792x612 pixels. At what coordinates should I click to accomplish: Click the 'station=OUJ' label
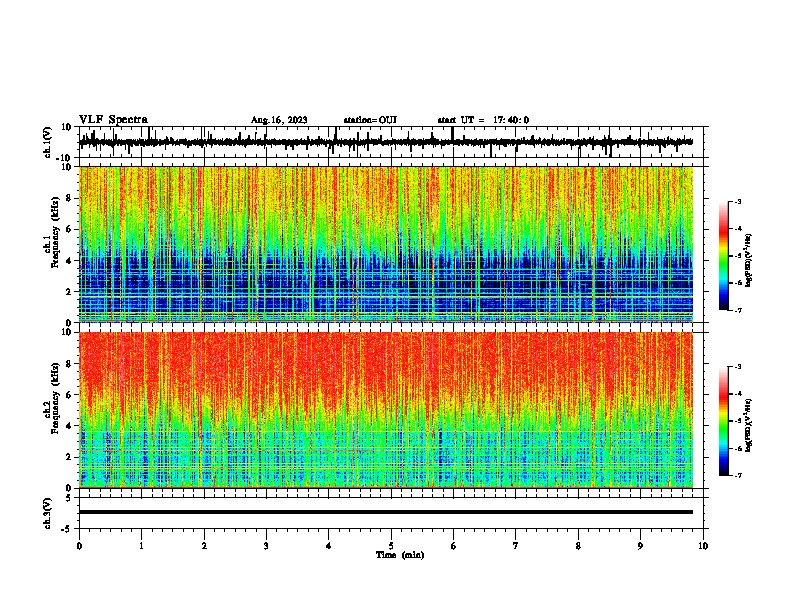pos(370,120)
